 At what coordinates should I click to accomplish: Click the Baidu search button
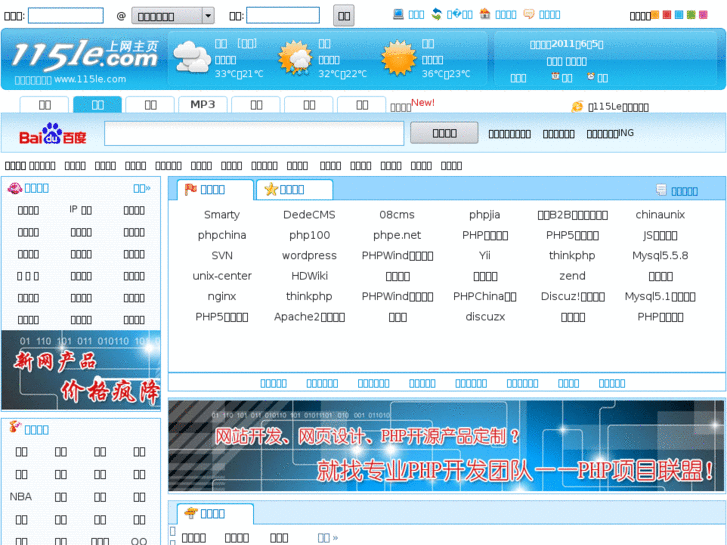(444, 133)
